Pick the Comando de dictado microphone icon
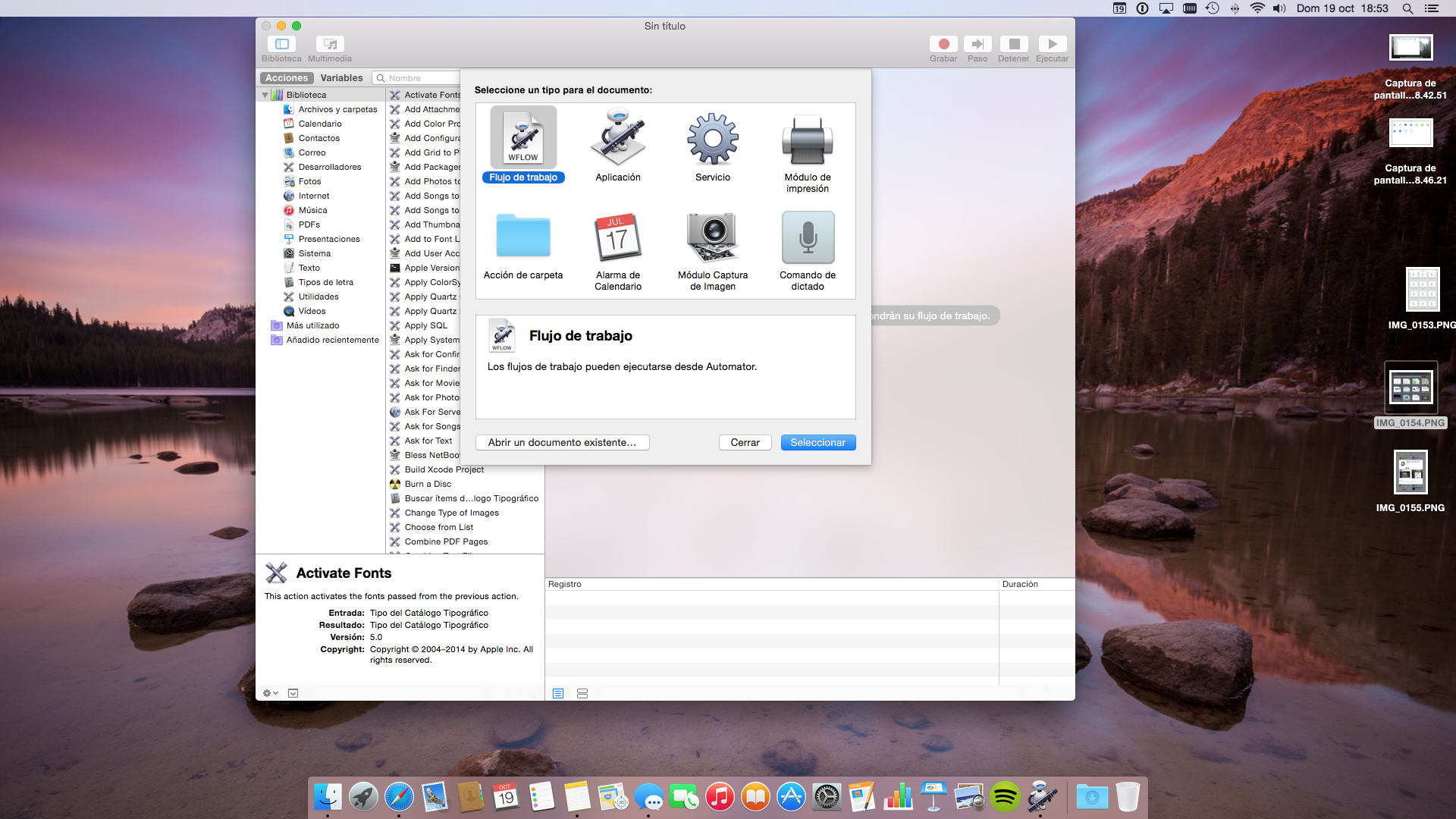The height and width of the screenshot is (819, 1456). point(807,237)
